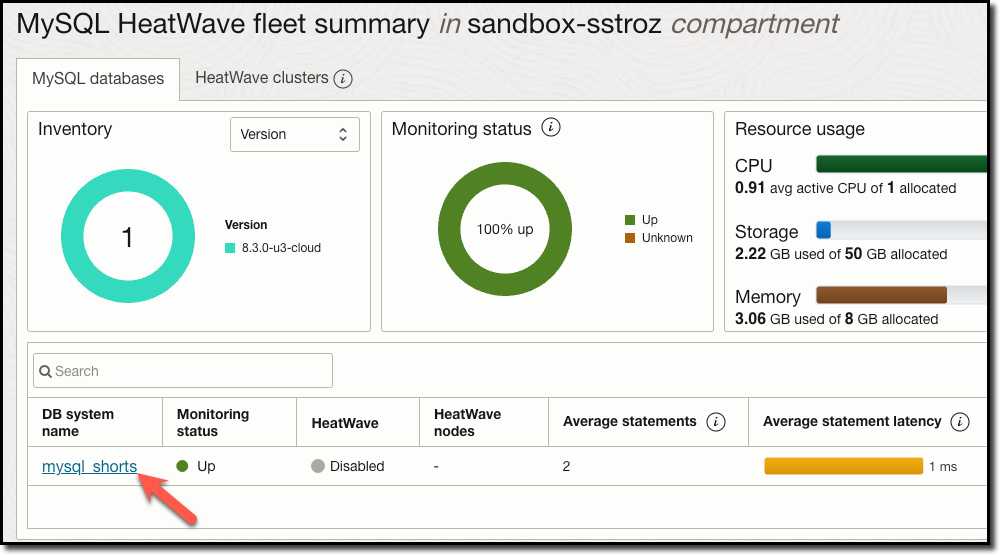Click the 'Disabled' HeatWave cell text
Viewport: 1000px width, 555px height.
click(x=357, y=466)
